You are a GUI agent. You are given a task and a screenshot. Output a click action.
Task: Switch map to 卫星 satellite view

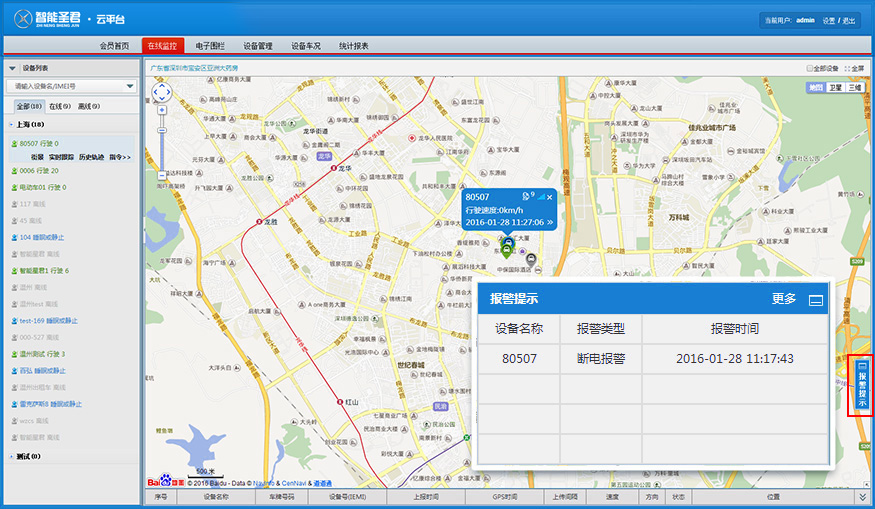tap(834, 88)
